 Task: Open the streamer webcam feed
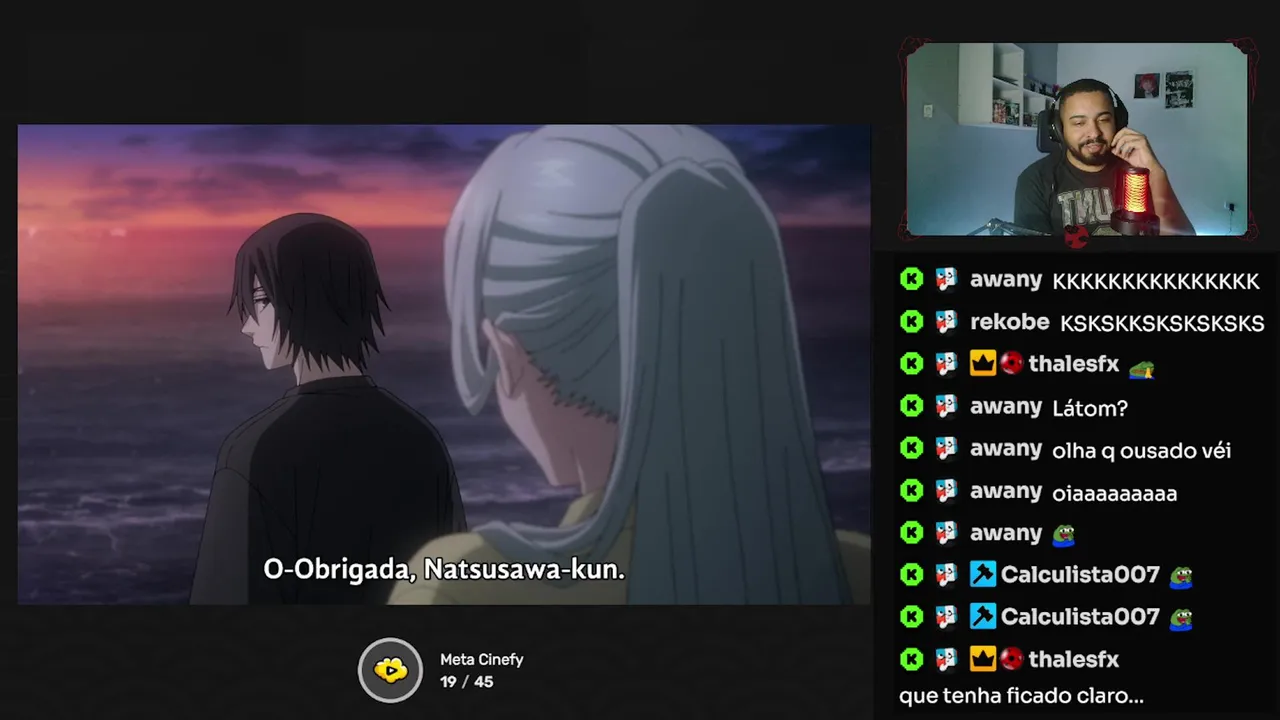pos(1077,140)
